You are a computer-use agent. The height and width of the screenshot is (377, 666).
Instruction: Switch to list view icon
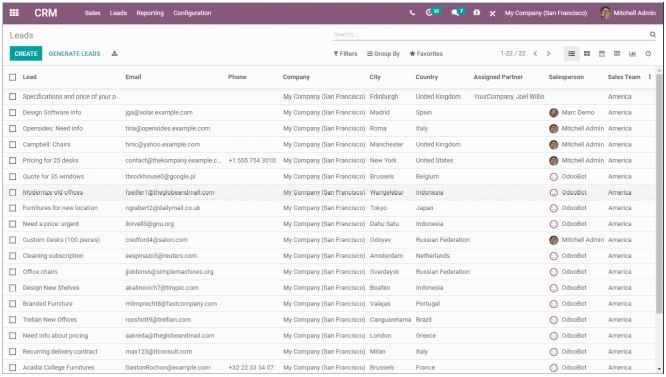click(572, 53)
